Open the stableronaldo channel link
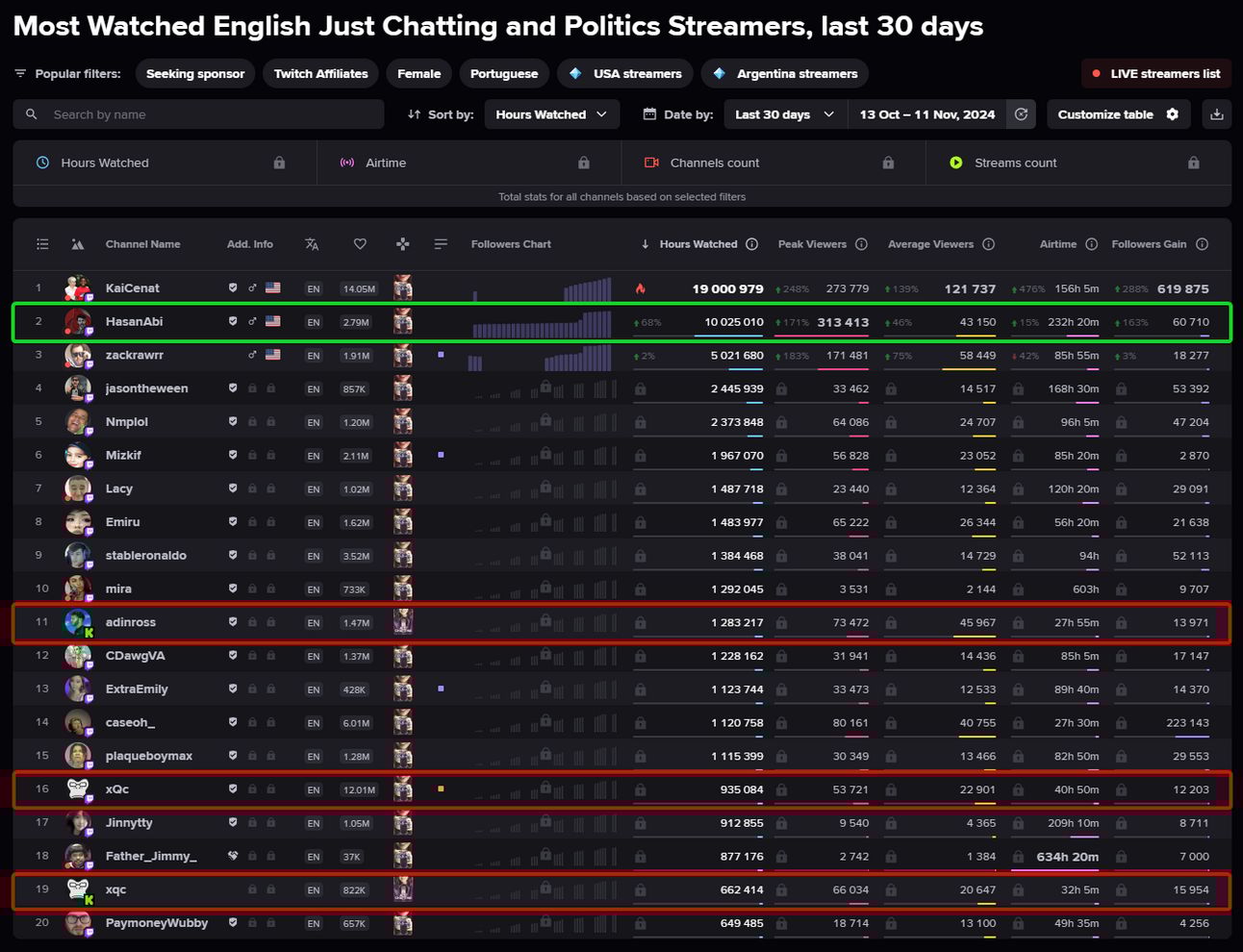Viewport: 1243px width, 952px height. coord(146,556)
